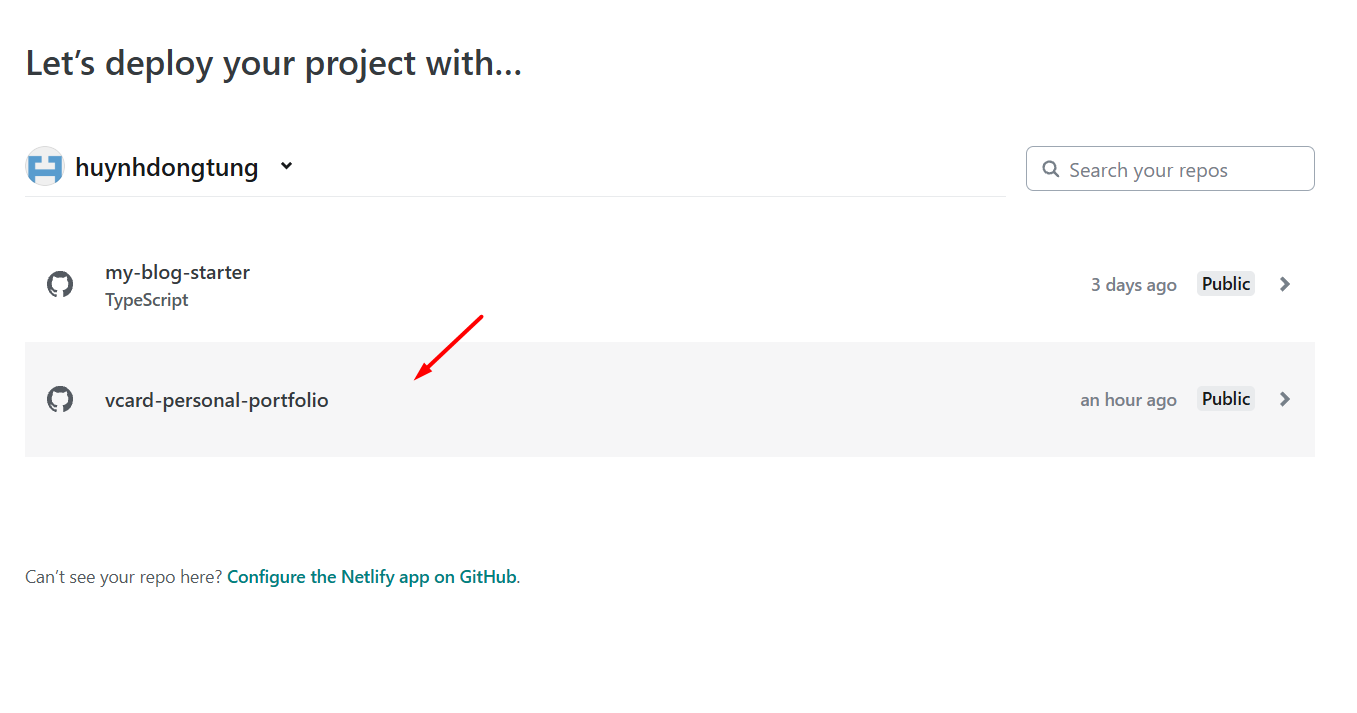1357x713 pixels.
Task: Click the chevron arrow on my-blog-starter row
Action: 1285,284
